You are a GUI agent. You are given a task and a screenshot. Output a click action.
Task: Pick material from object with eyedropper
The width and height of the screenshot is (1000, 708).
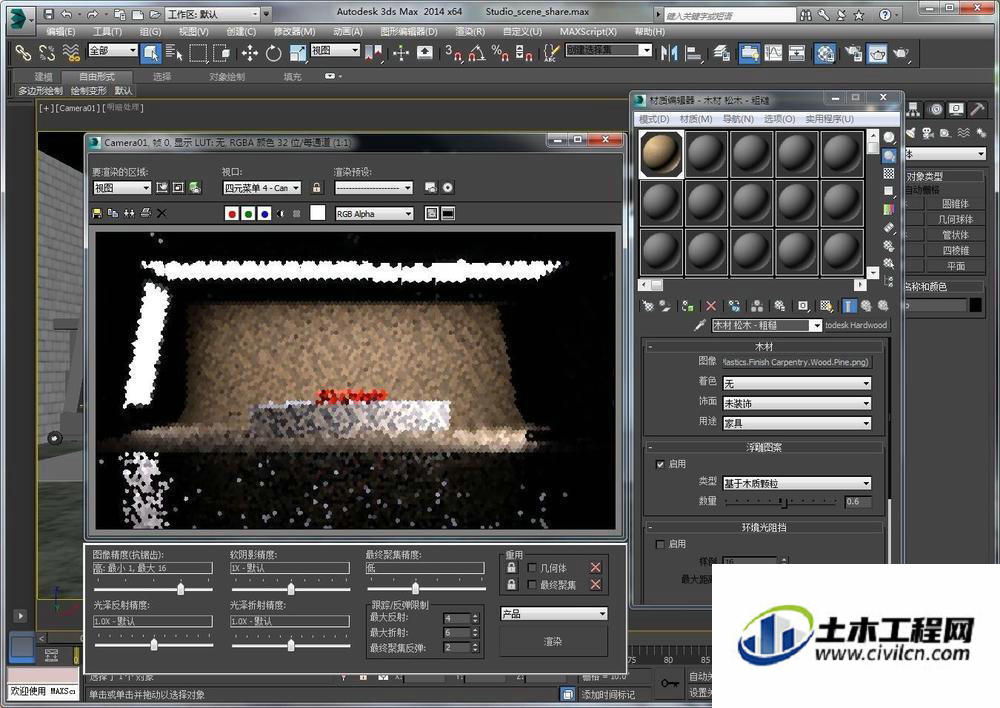700,325
